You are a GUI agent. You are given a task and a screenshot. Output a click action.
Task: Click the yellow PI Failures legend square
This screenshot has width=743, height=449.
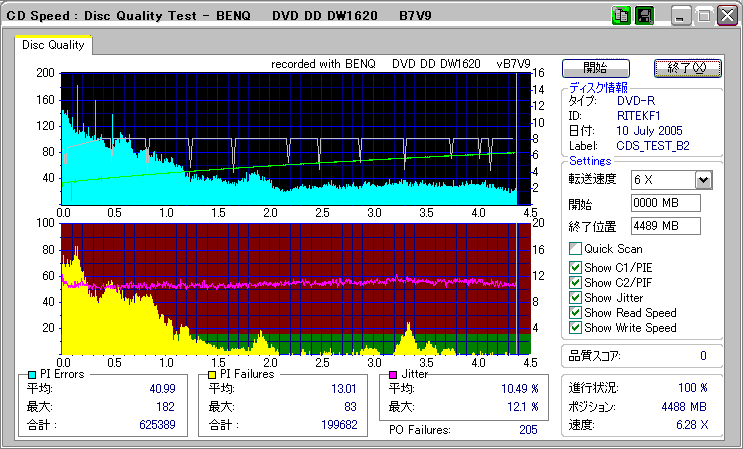(x=212, y=374)
